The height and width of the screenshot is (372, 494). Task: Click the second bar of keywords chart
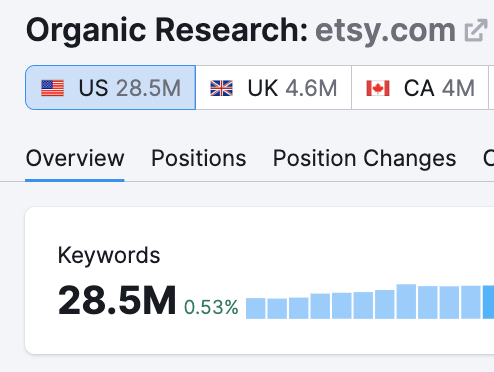[x=277, y=309]
